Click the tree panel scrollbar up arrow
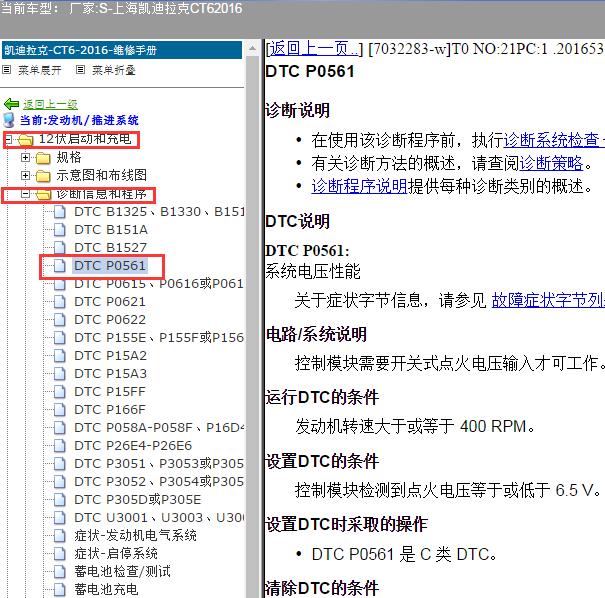The height and width of the screenshot is (598, 605). [x=252, y=48]
